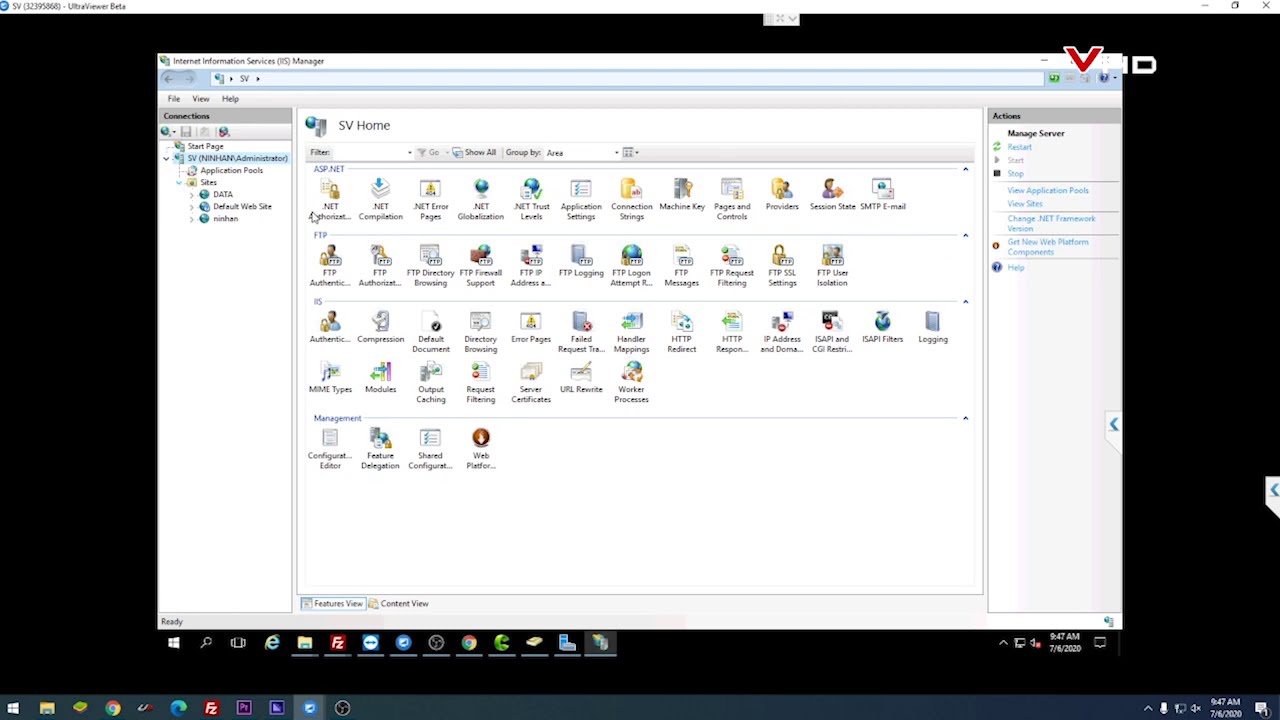
Task: Open Default Document feature
Action: coord(430,332)
